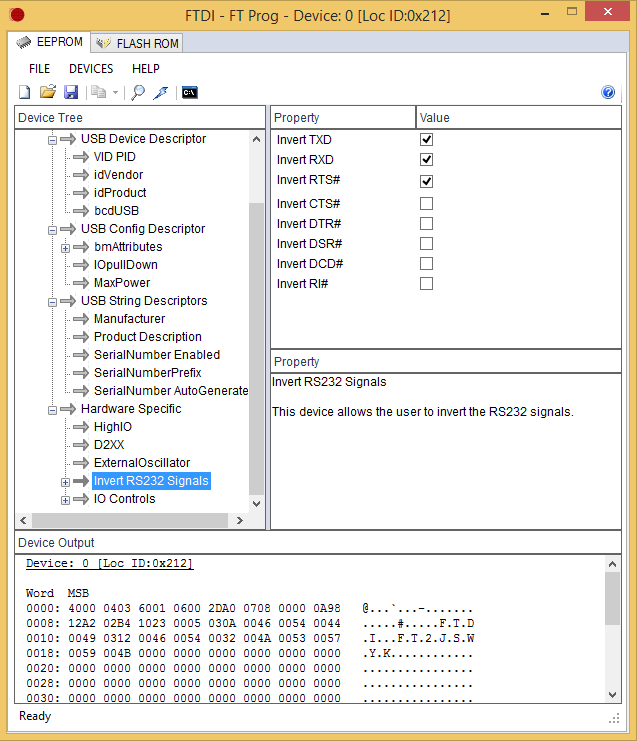
Task: Open the DEVICES menu
Action: (91, 69)
